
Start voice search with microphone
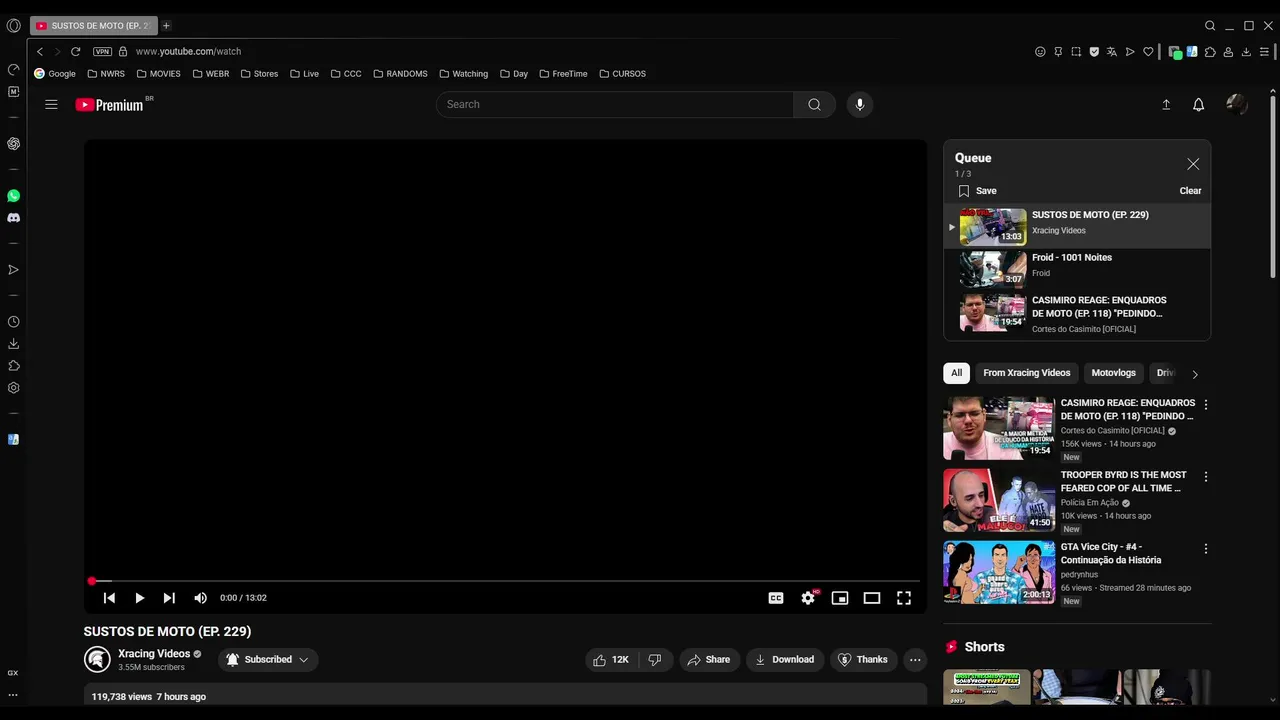coord(859,104)
